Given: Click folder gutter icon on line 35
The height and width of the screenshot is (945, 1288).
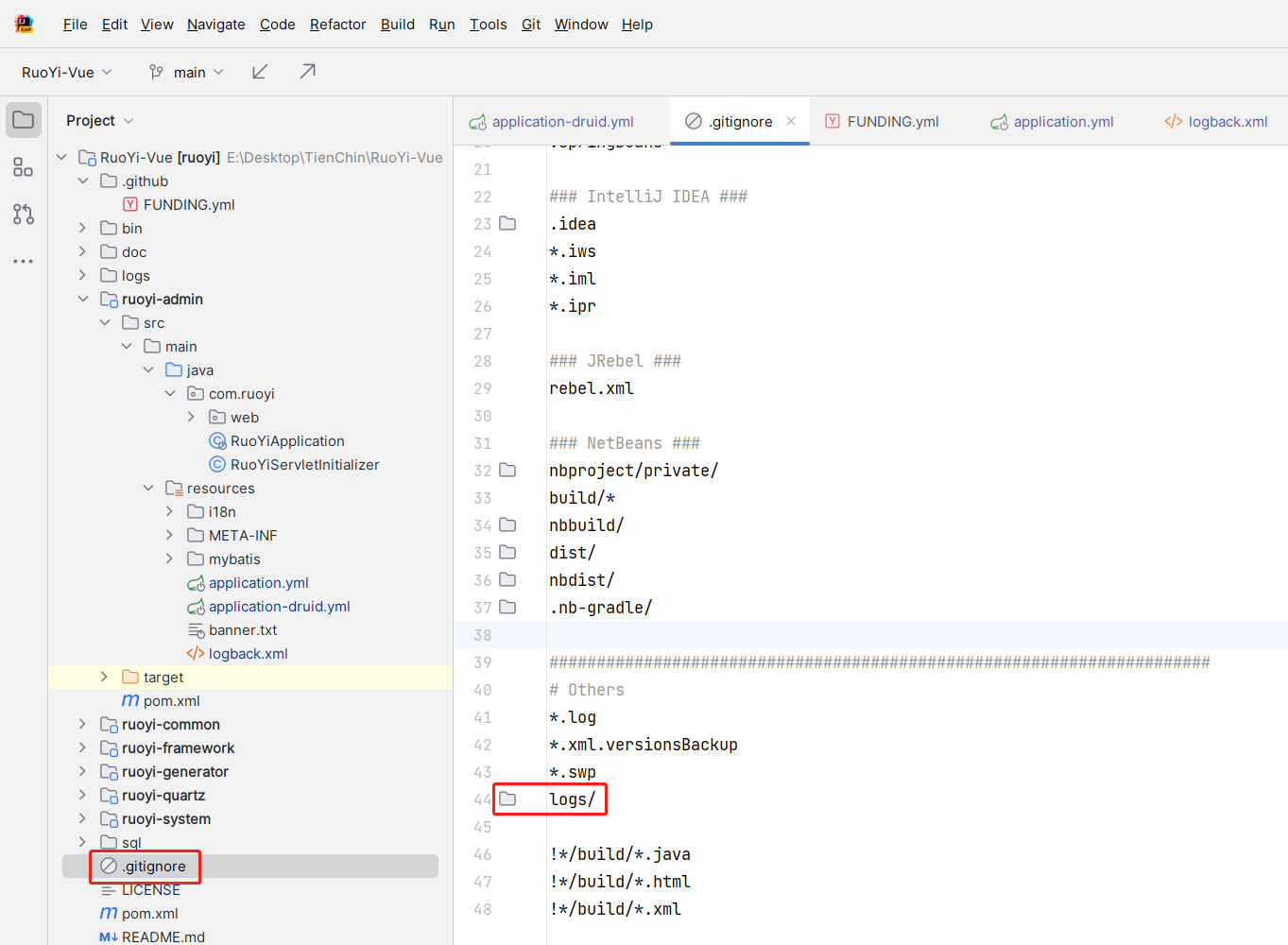Looking at the screenshot, I should click(507, 553).
